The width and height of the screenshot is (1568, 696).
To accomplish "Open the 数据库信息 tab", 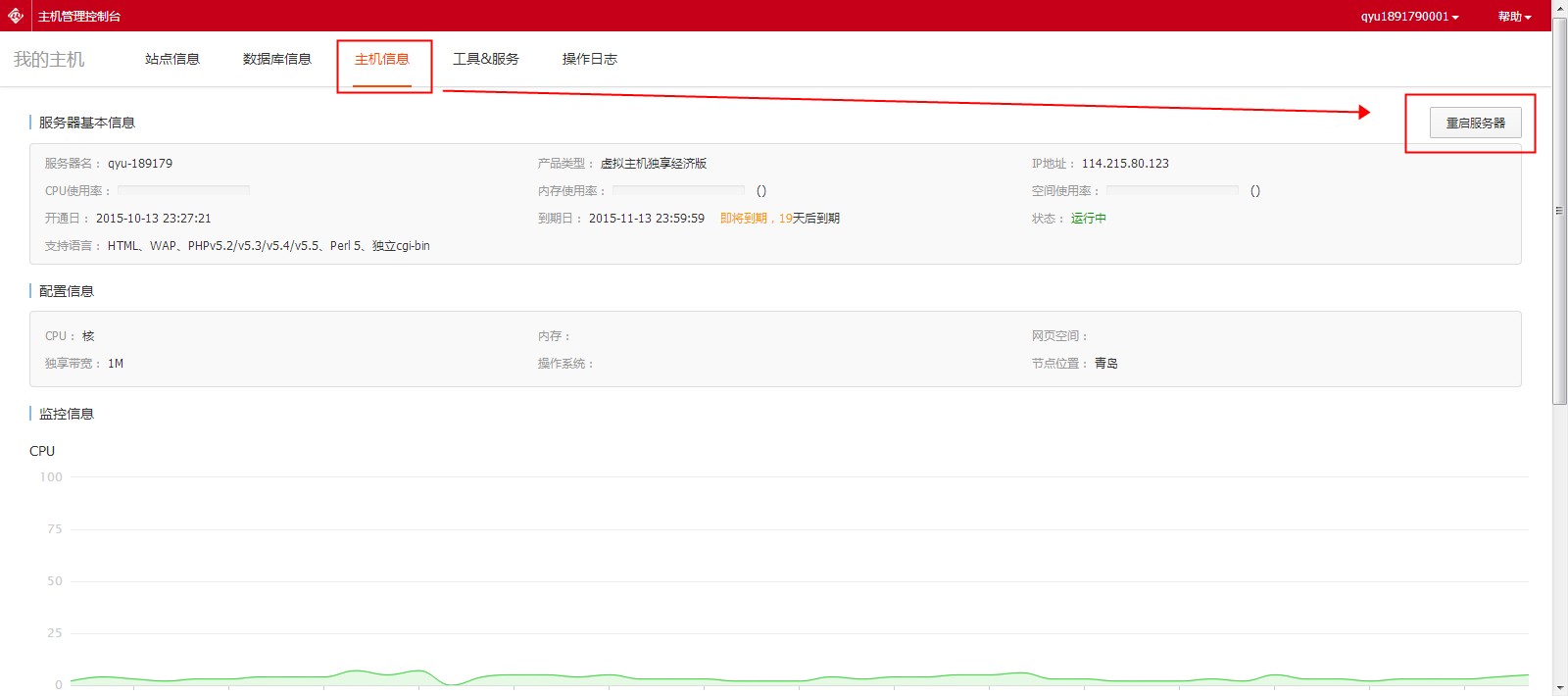I will (x=277, y=59).
